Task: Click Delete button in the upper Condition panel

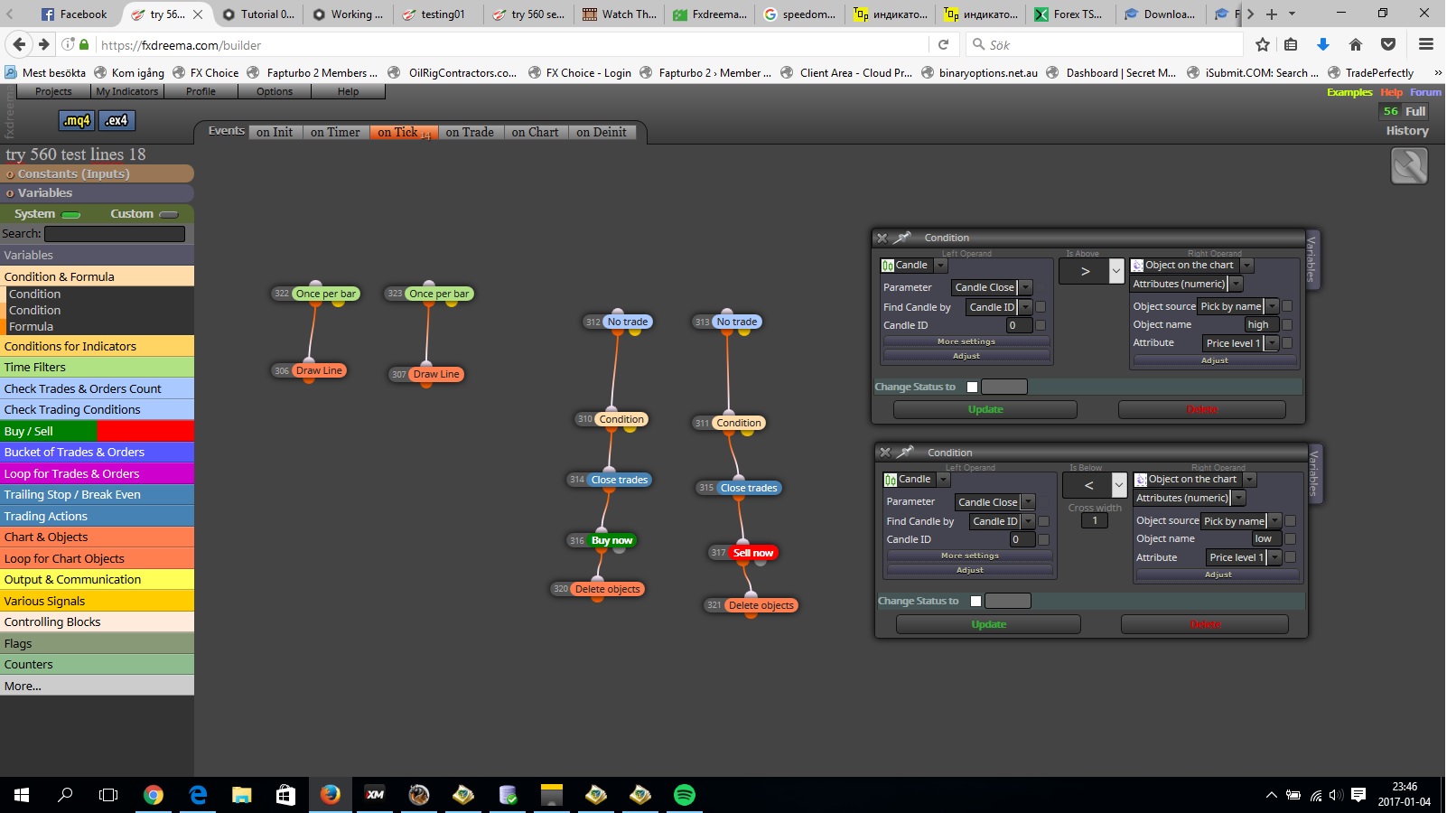Action: [x=1201, y=409]
